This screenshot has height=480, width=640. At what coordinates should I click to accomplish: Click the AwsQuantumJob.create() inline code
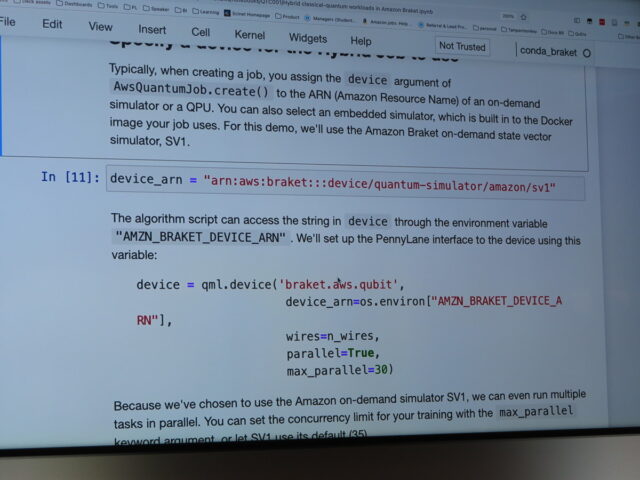click(x=191, y=89)
